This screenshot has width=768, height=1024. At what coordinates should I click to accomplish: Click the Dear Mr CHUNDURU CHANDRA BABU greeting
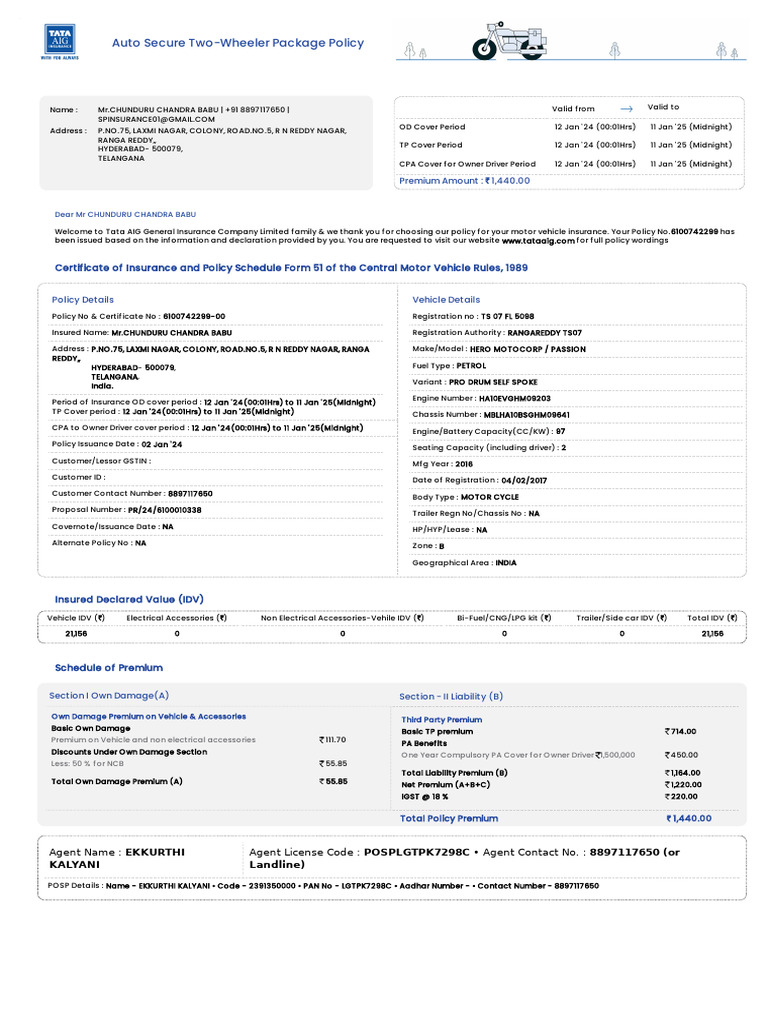tap(125, 214)
